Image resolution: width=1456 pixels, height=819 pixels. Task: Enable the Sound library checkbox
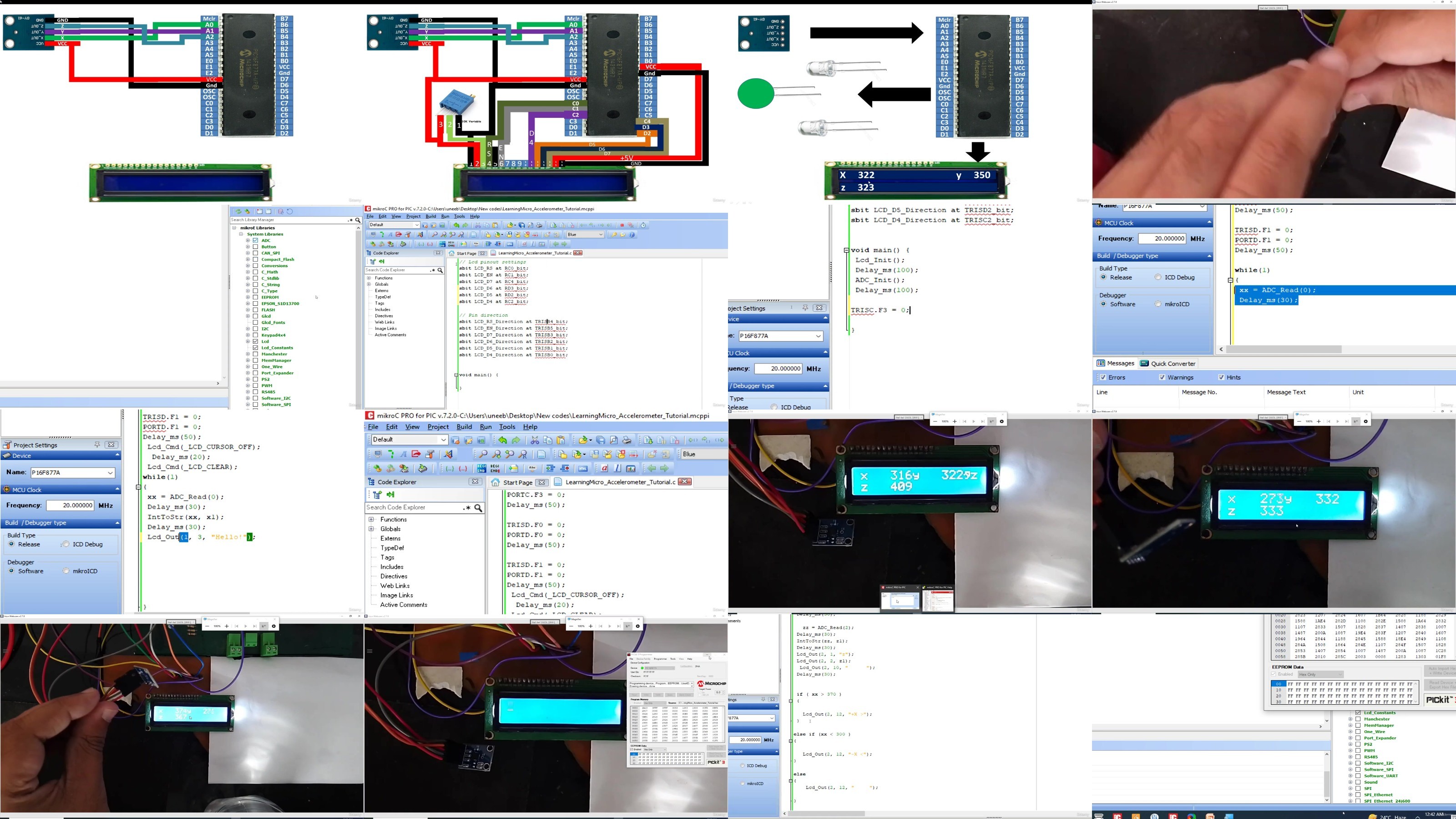pos(1358,782)
